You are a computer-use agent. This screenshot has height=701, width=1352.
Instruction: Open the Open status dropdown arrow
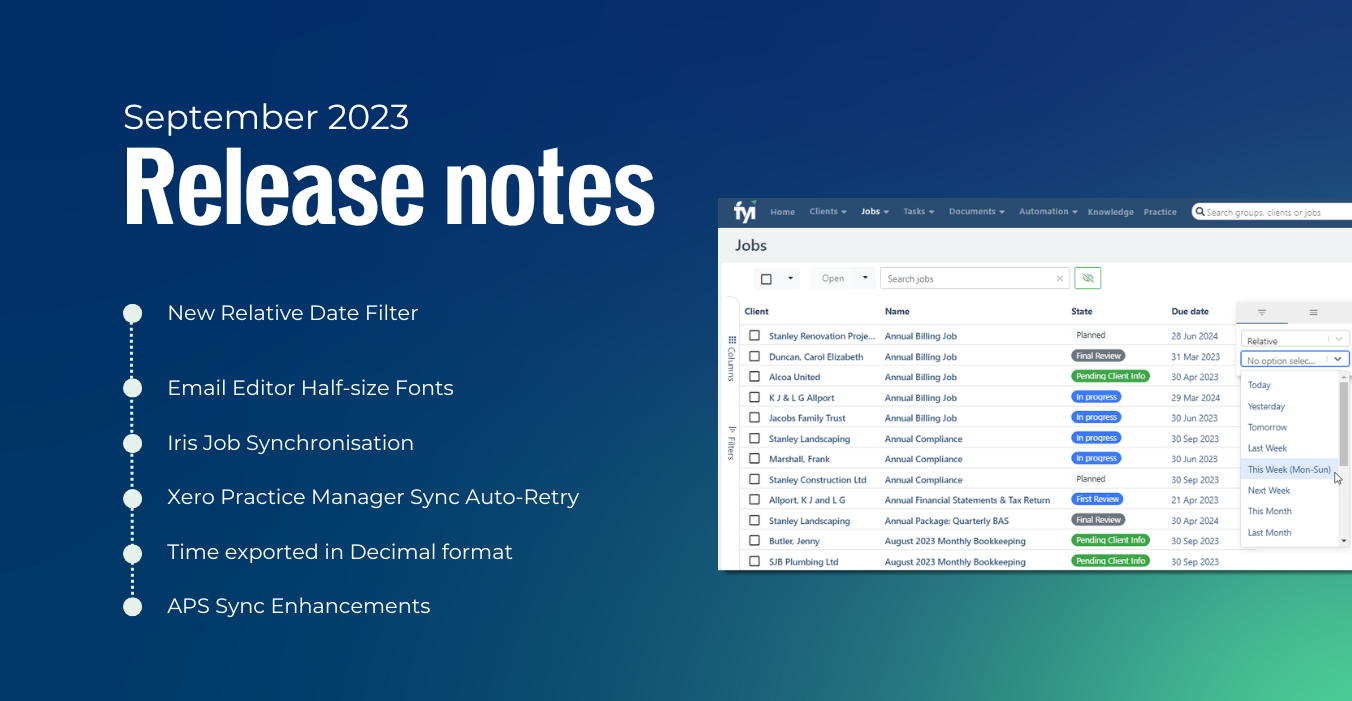[865, 278]
